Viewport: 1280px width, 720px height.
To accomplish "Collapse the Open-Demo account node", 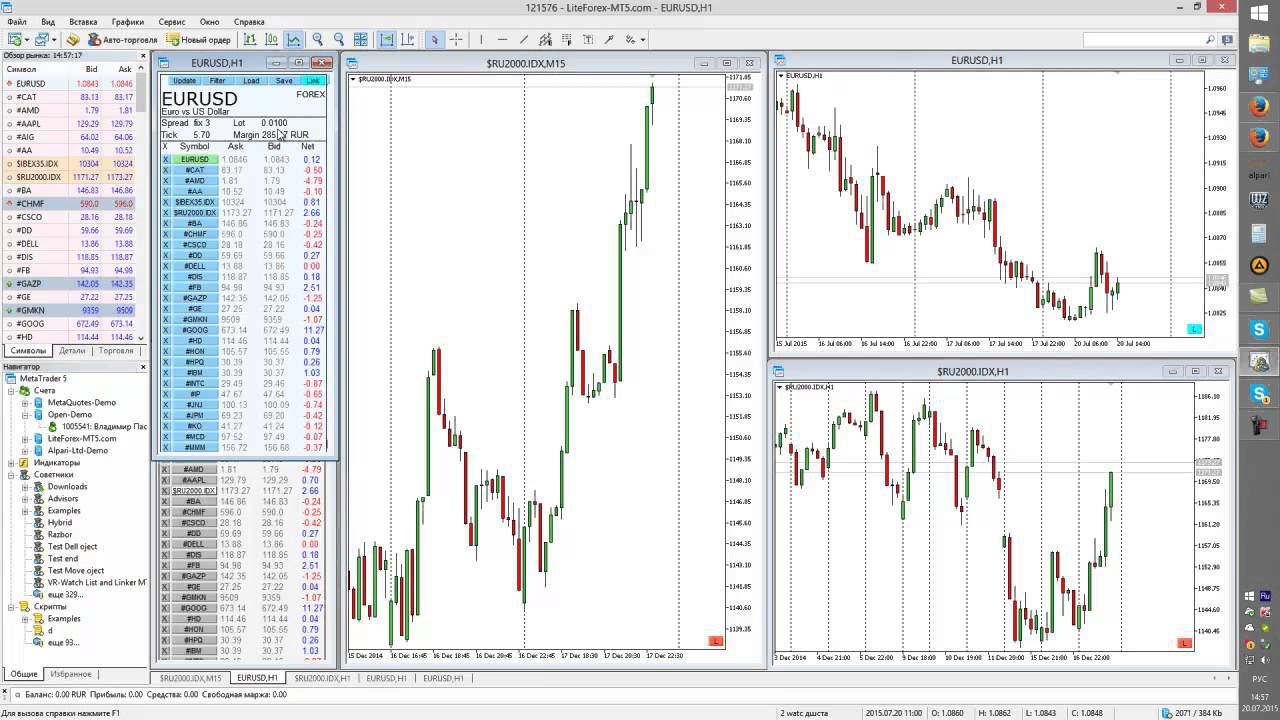I will [26, 414].
